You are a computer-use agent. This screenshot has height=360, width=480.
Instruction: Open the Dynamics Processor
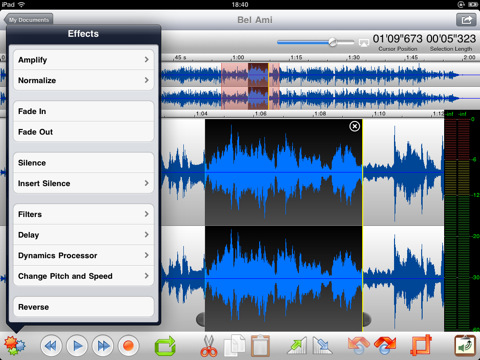(83, 256)
